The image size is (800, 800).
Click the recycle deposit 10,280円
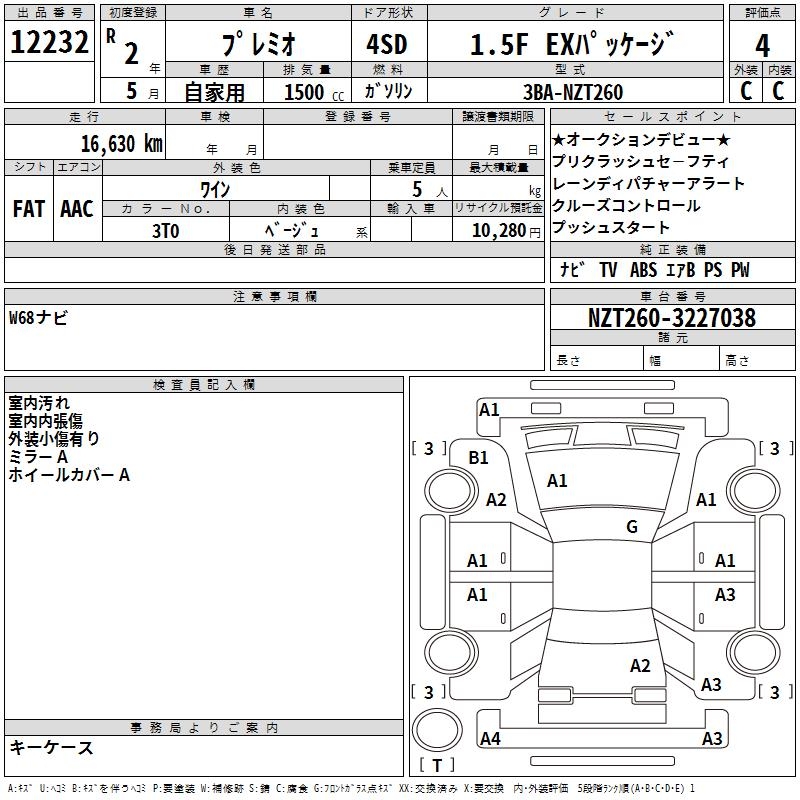[506, 231]
